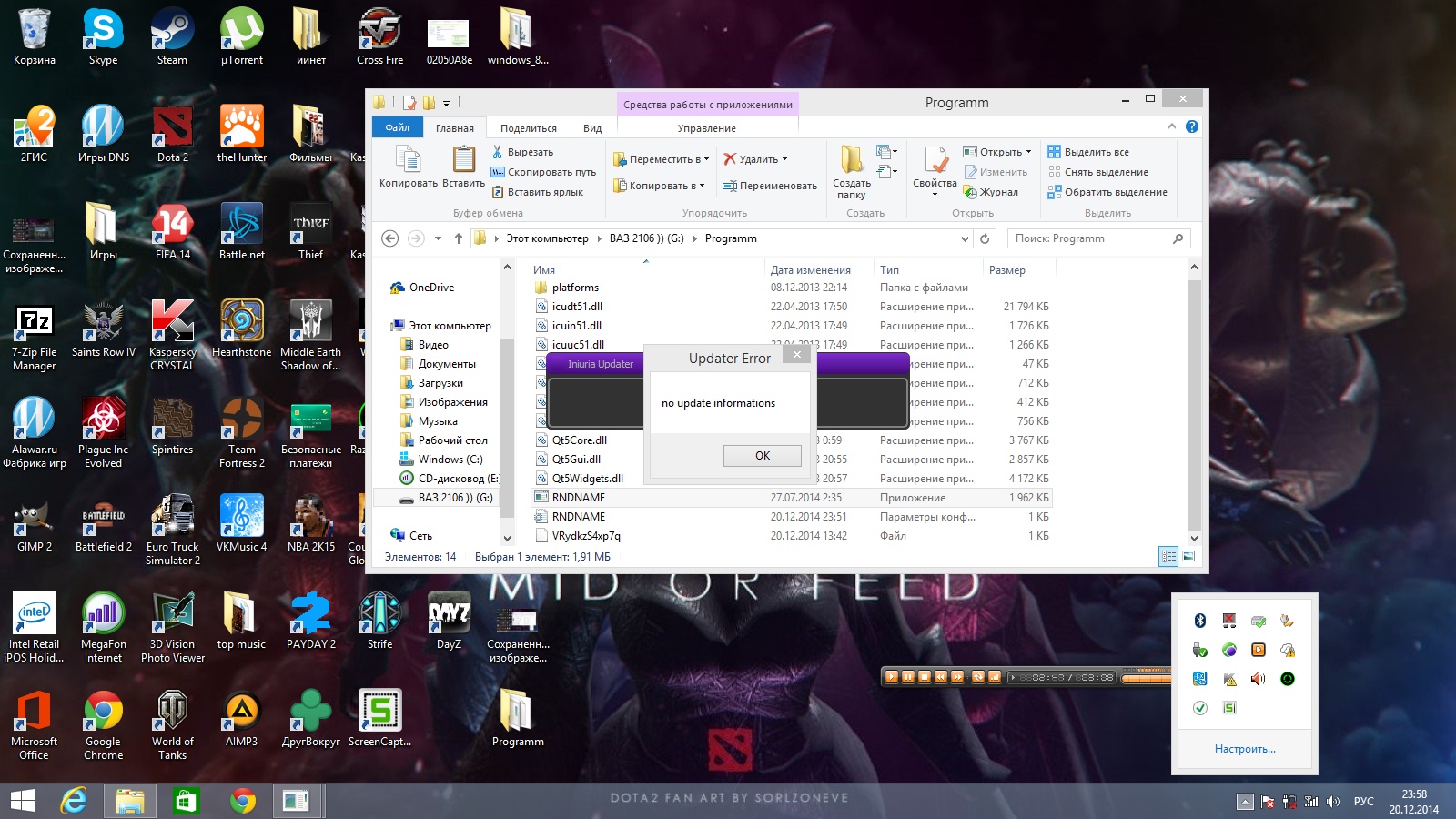
Task: Click Журнал in the ribbon
Action: tap(991, 192)
